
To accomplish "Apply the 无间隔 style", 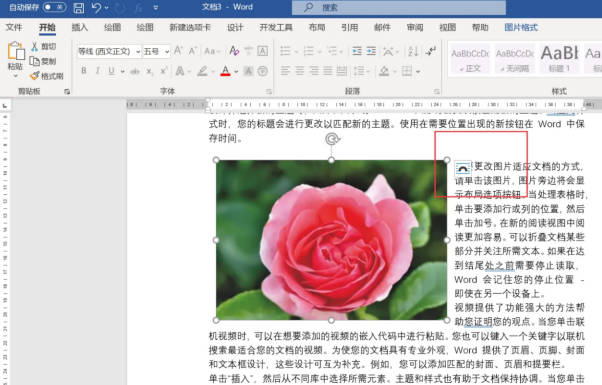I will (514, 58).
